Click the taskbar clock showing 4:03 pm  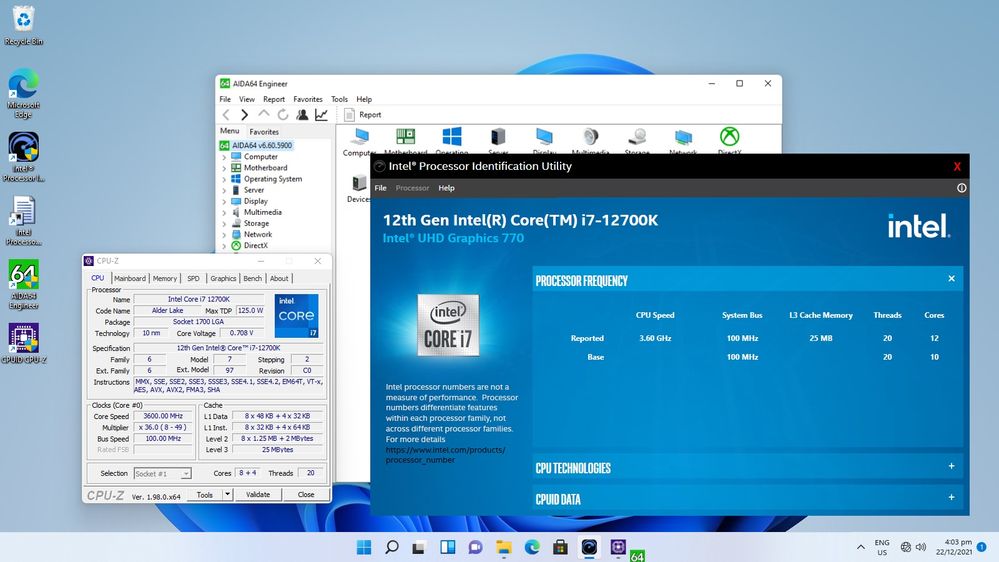click(x=954, y=547)
